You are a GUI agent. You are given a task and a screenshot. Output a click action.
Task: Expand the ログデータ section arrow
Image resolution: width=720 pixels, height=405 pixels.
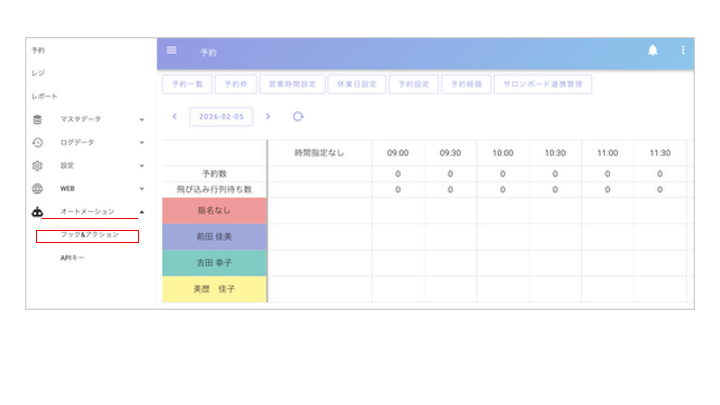142,142
